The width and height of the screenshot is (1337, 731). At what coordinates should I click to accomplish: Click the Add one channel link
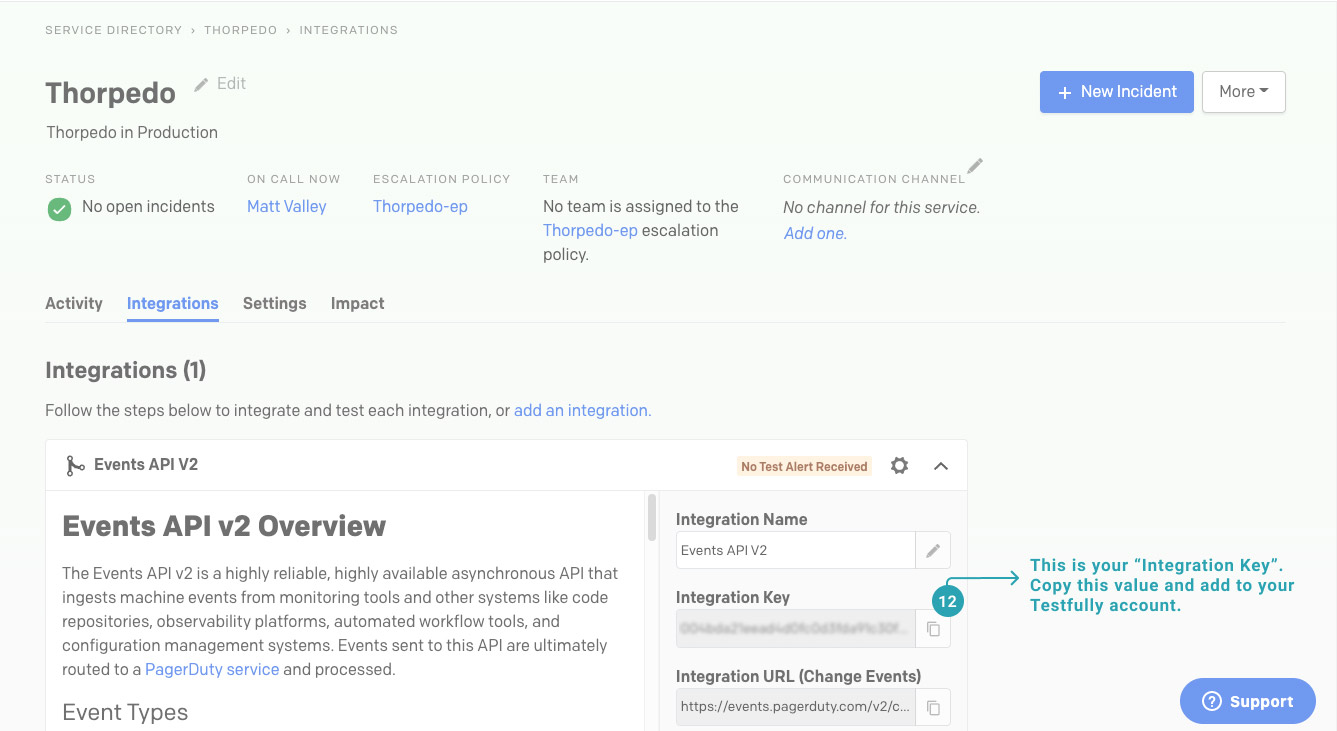tap(815, 233)
